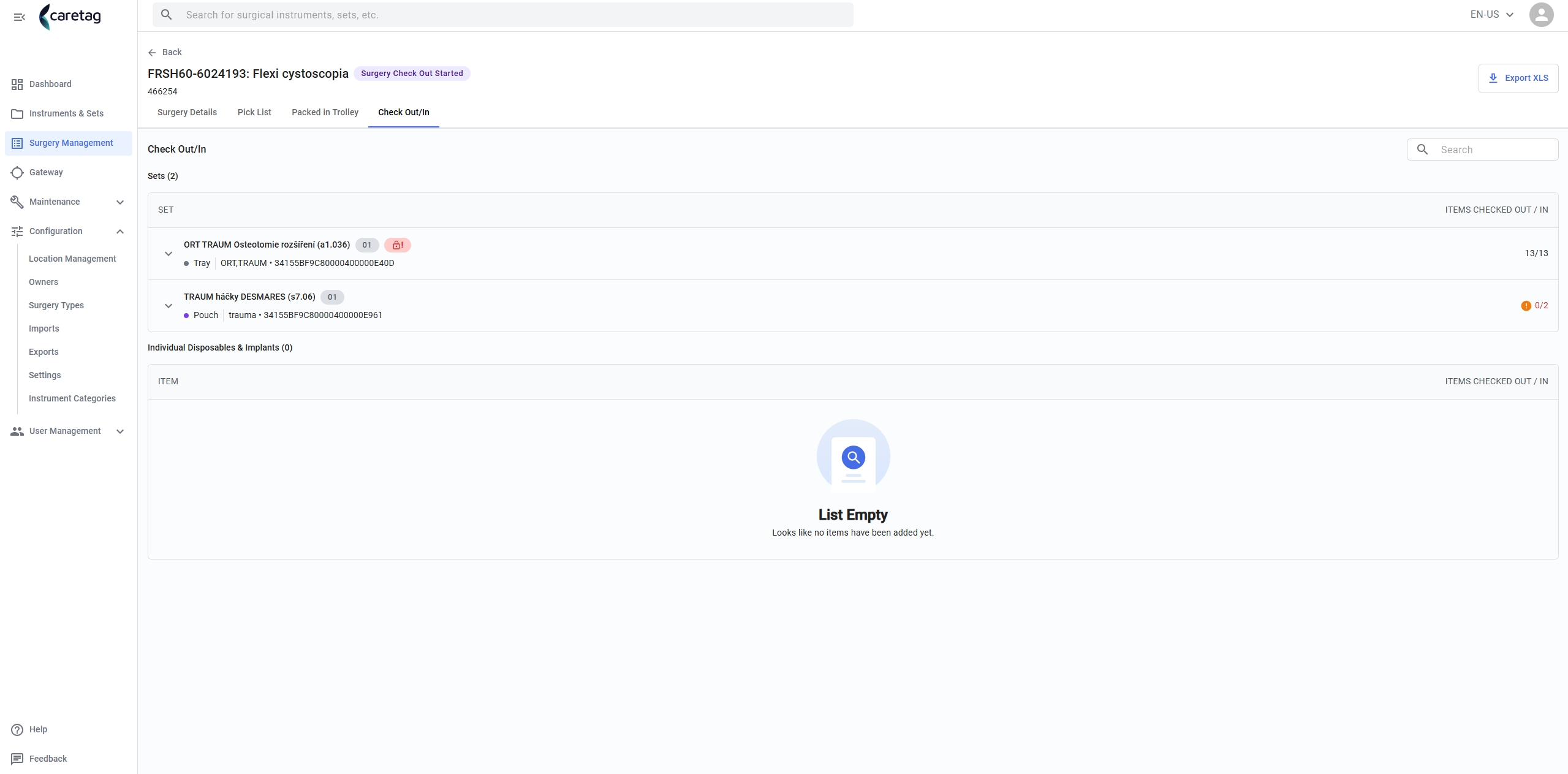This screenshot has width=1568, height=774.
Task: Click the 01 badge on TRAUM háčky set
Action: click(x=332, y=297)
